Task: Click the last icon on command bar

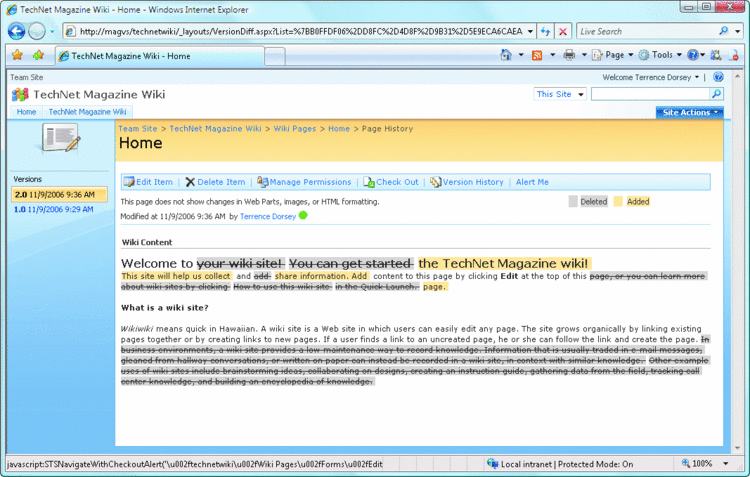Action: click(x=734, y=55)
